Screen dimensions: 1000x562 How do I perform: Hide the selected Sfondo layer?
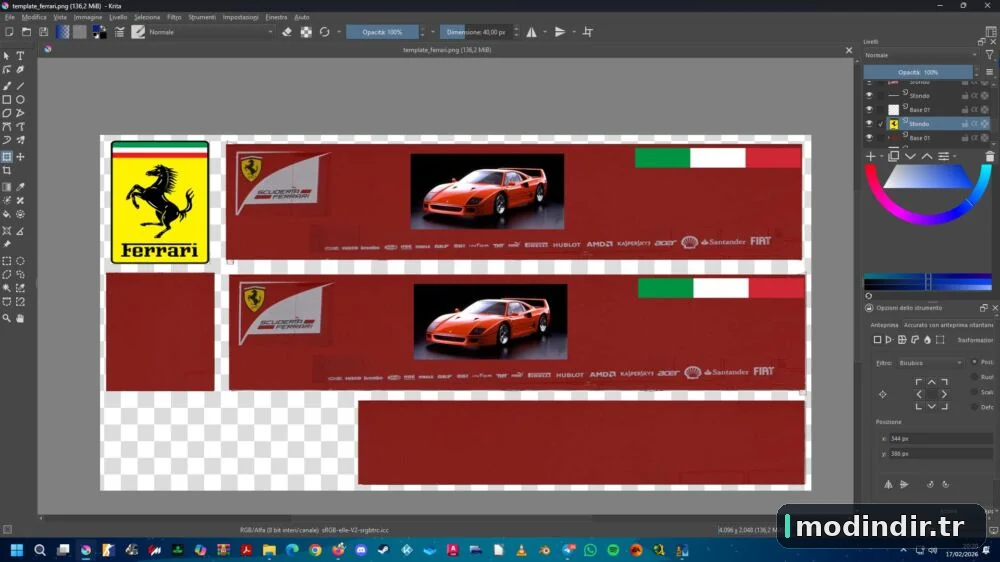(x=869, y=124)
